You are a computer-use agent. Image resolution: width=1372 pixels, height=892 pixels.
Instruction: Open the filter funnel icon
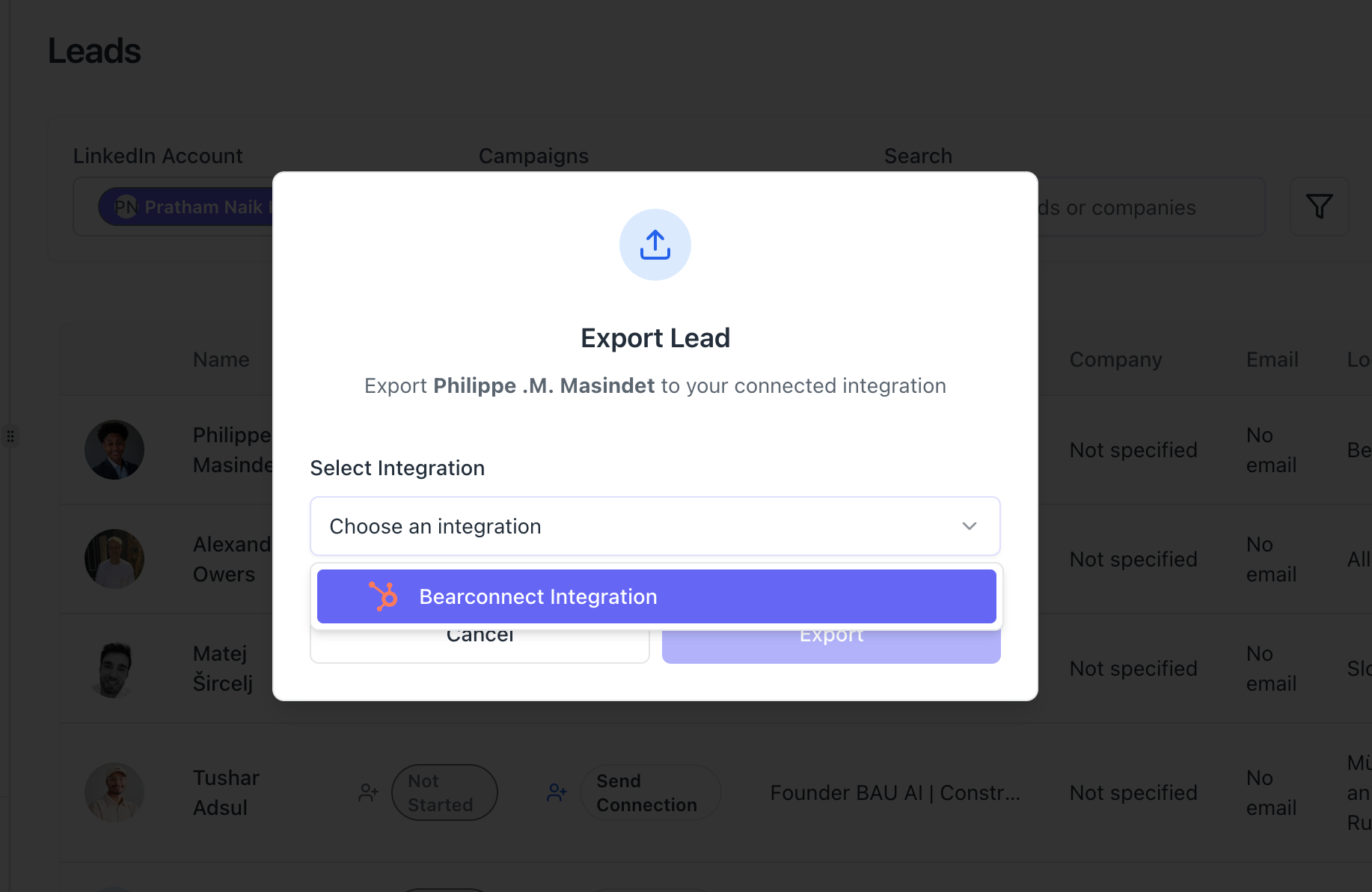point(1319,207)
